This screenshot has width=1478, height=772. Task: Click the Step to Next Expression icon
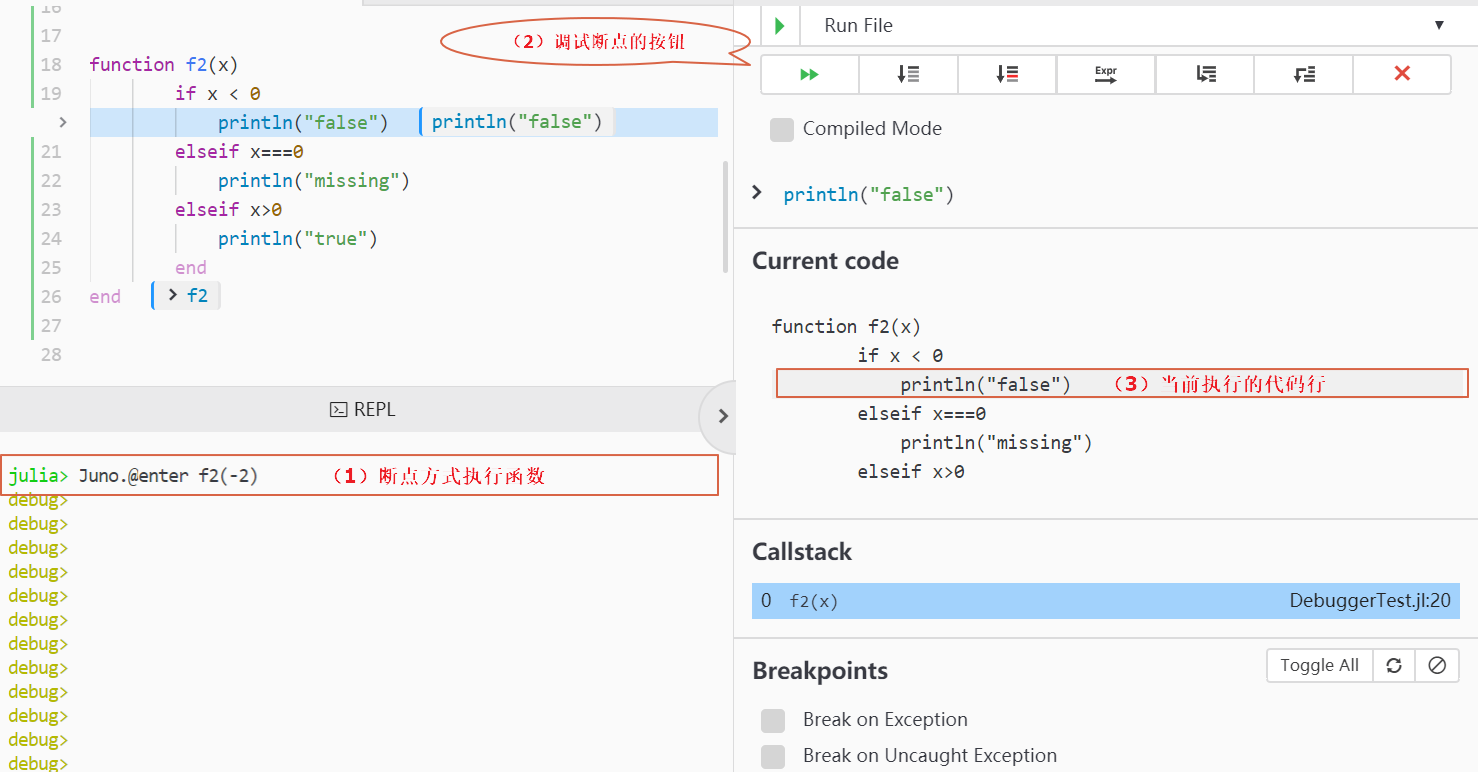tap(1105, 73)
